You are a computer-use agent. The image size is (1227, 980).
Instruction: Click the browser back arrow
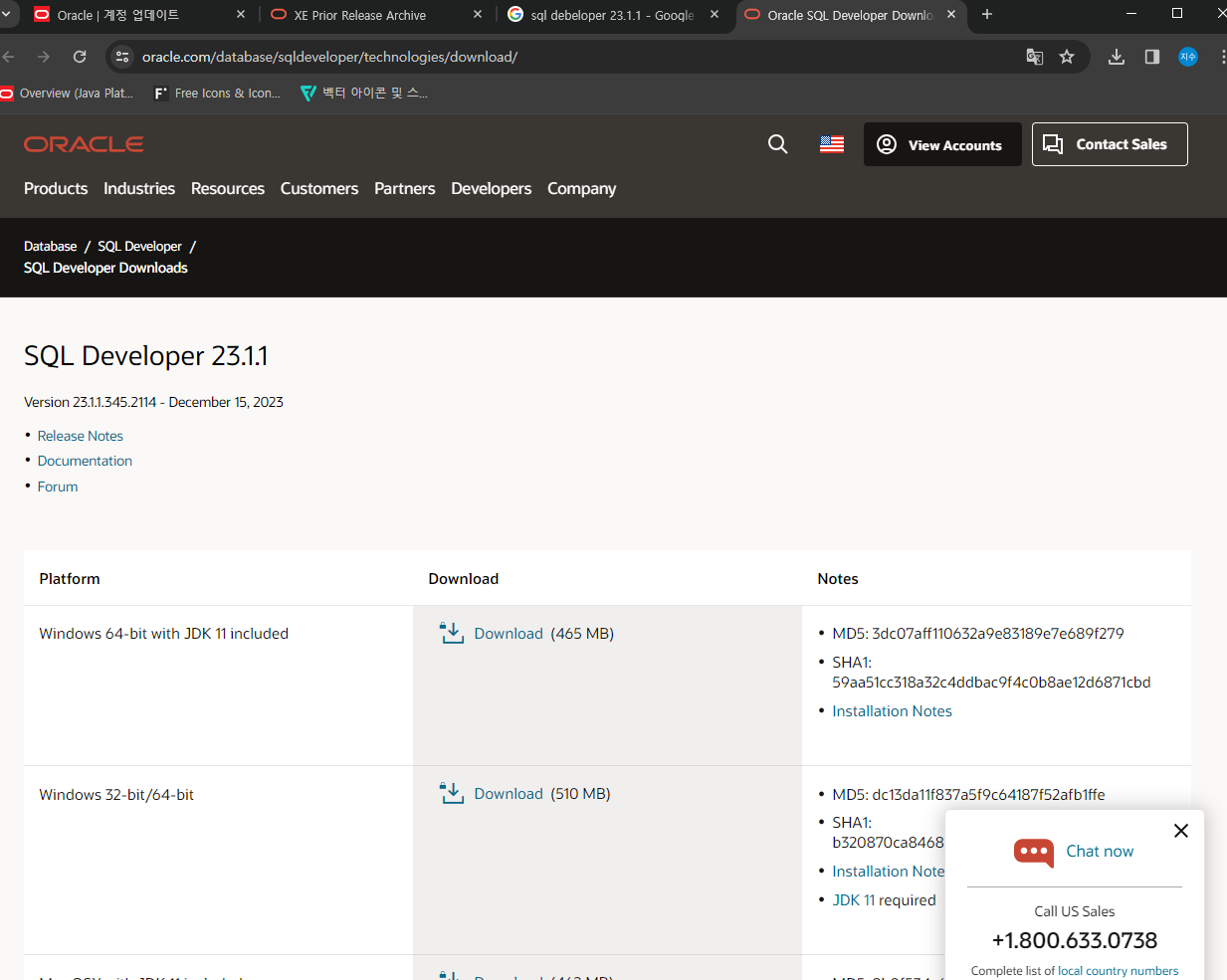pos(8,57)
